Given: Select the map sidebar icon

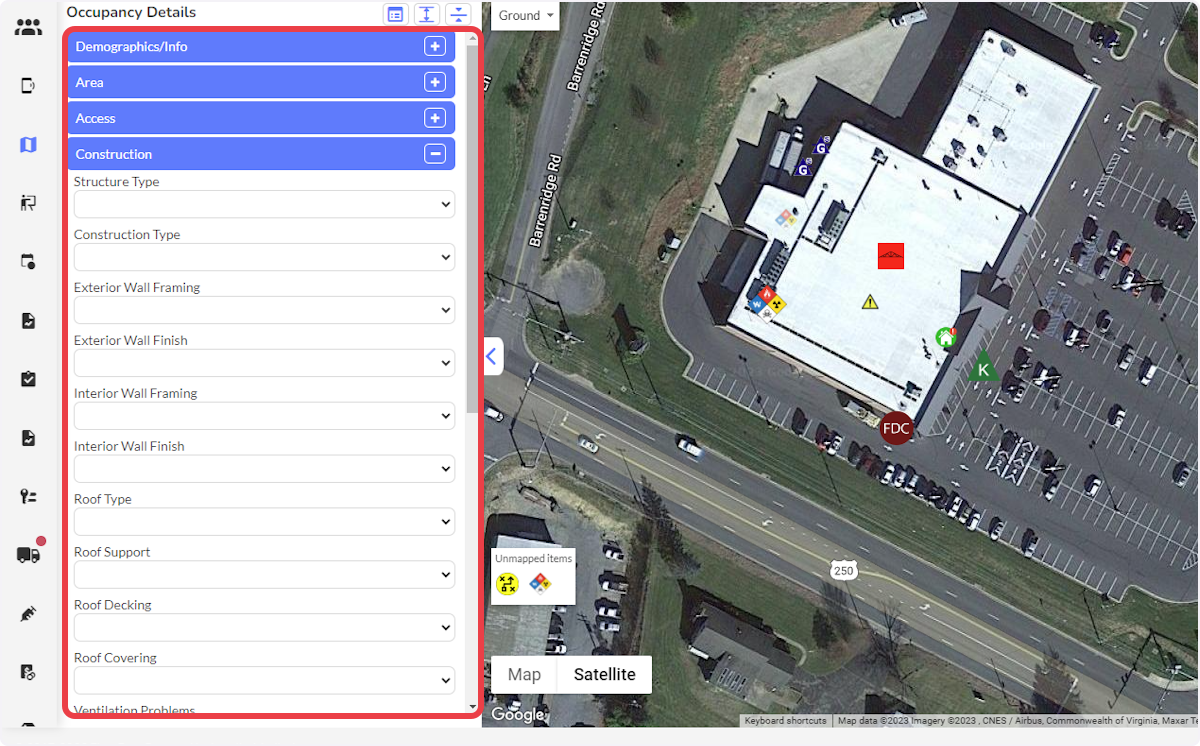Looking at the screenshot, I should click(x=28, y=145).
